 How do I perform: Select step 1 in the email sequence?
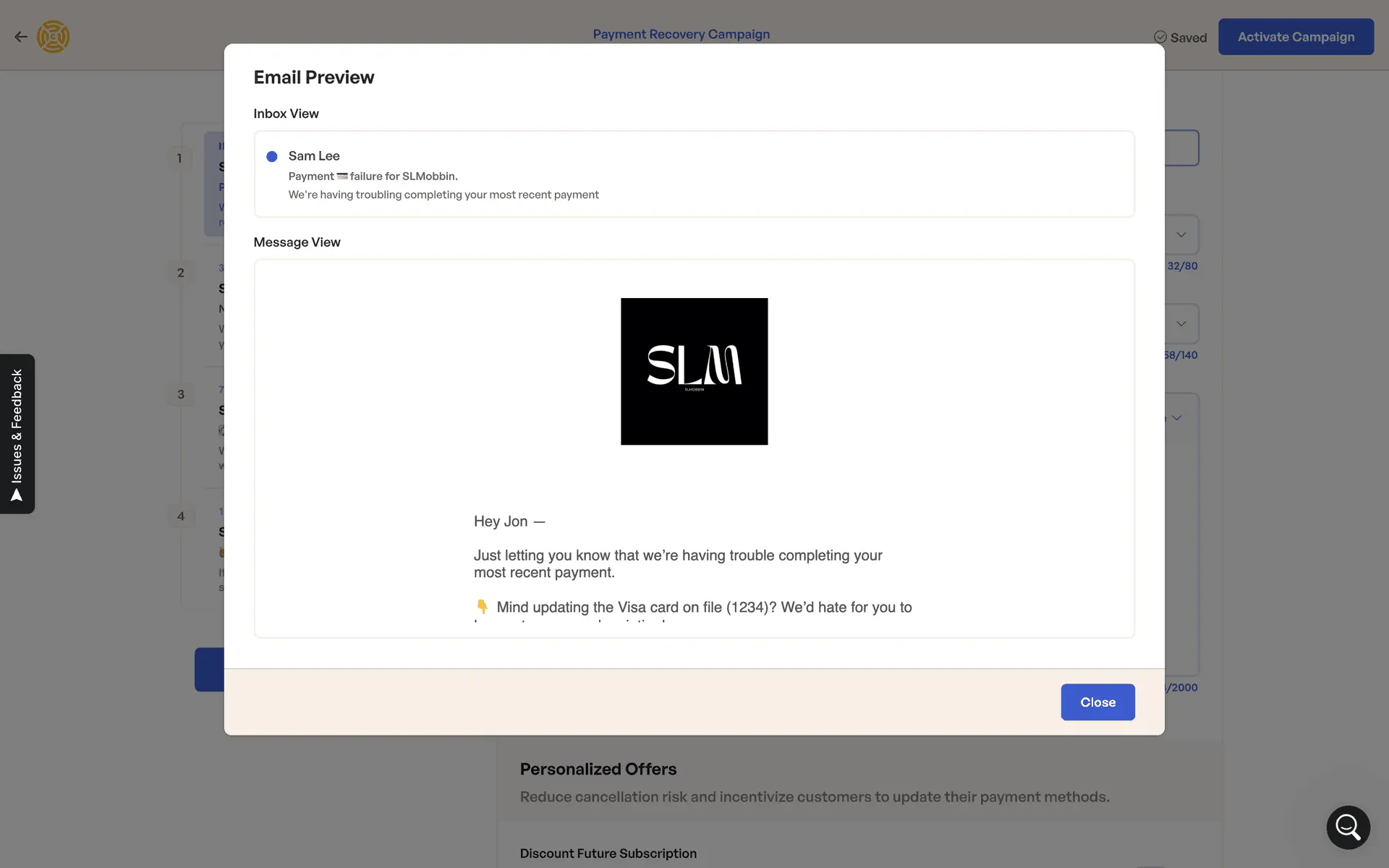pyautogui.click(x=179, y=158)
